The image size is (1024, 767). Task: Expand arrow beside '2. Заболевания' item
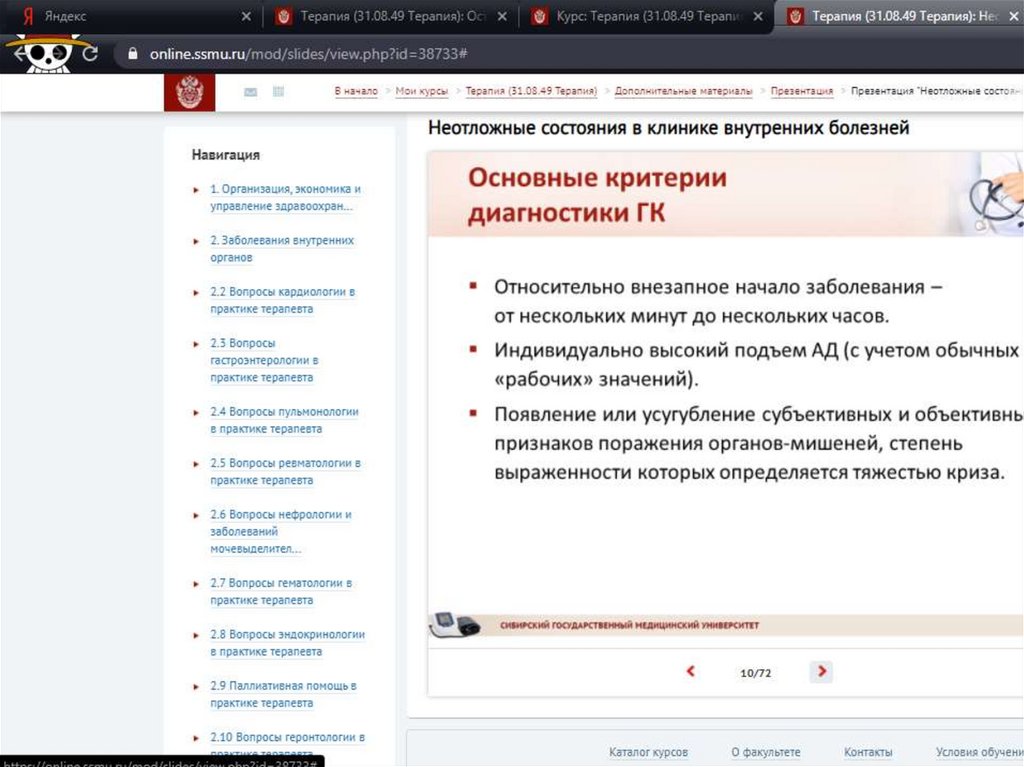(196, 241)
